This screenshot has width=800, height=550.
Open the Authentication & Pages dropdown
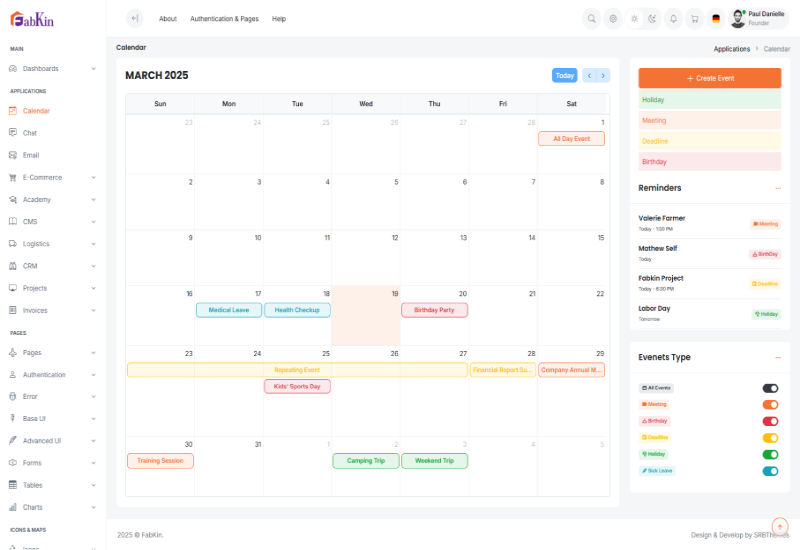click(x=224, y=19)
